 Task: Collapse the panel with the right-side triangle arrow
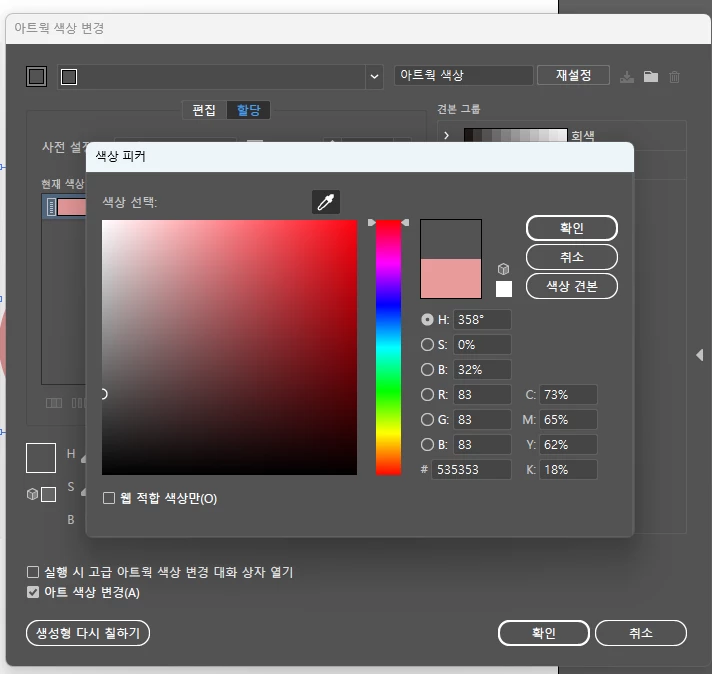click(x=699, y=355)
